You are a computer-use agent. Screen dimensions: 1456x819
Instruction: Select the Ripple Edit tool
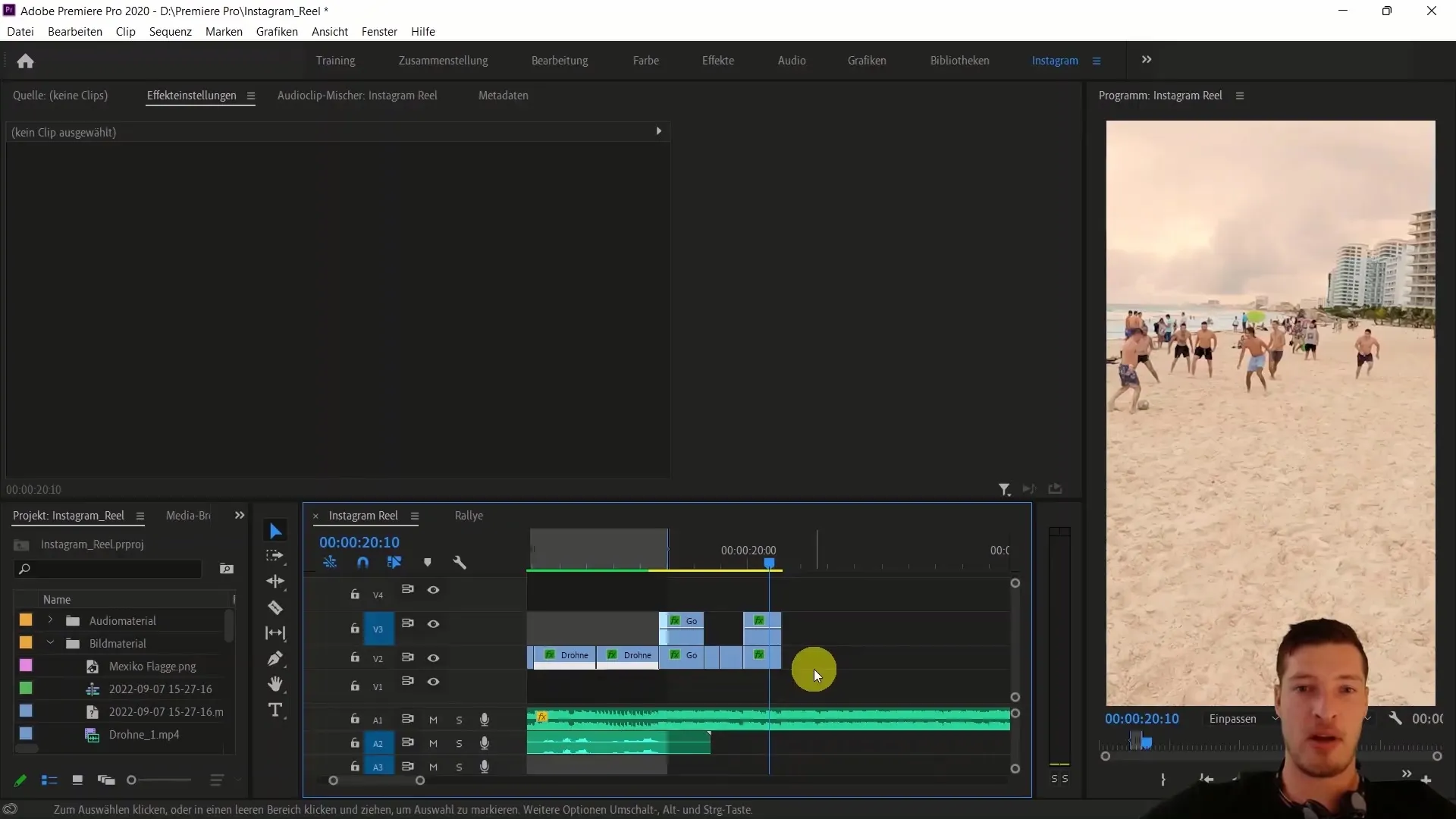[275, 582]
